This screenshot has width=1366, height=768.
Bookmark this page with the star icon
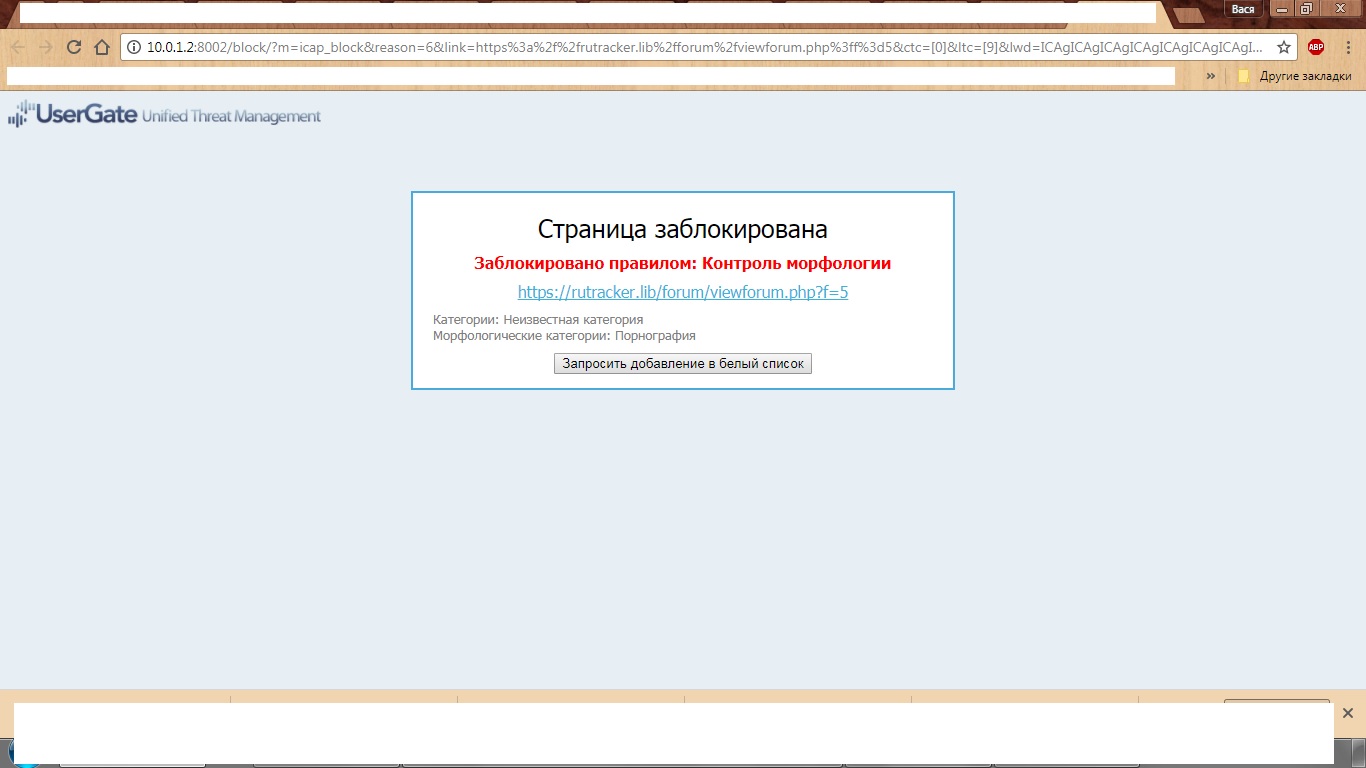point(1284,47)
